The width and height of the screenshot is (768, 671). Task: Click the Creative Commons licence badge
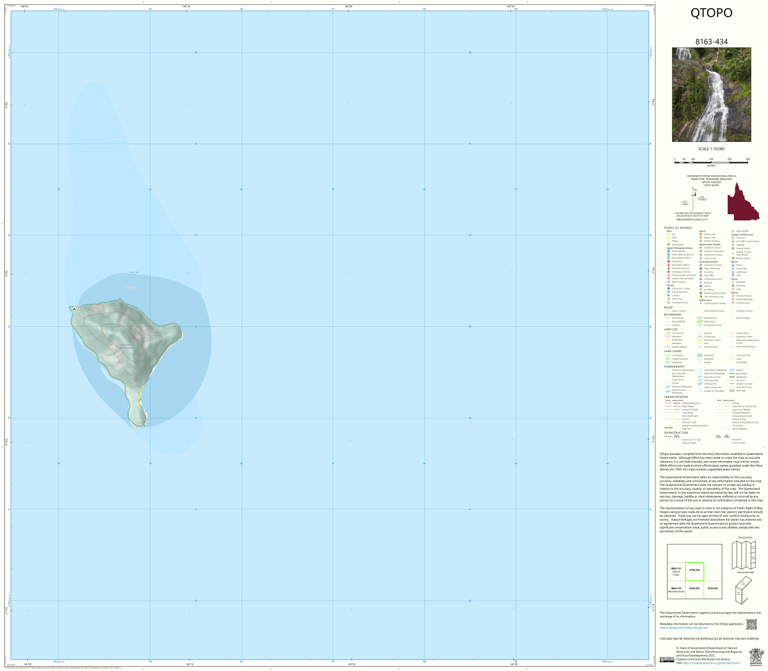[x=667, y=660]
